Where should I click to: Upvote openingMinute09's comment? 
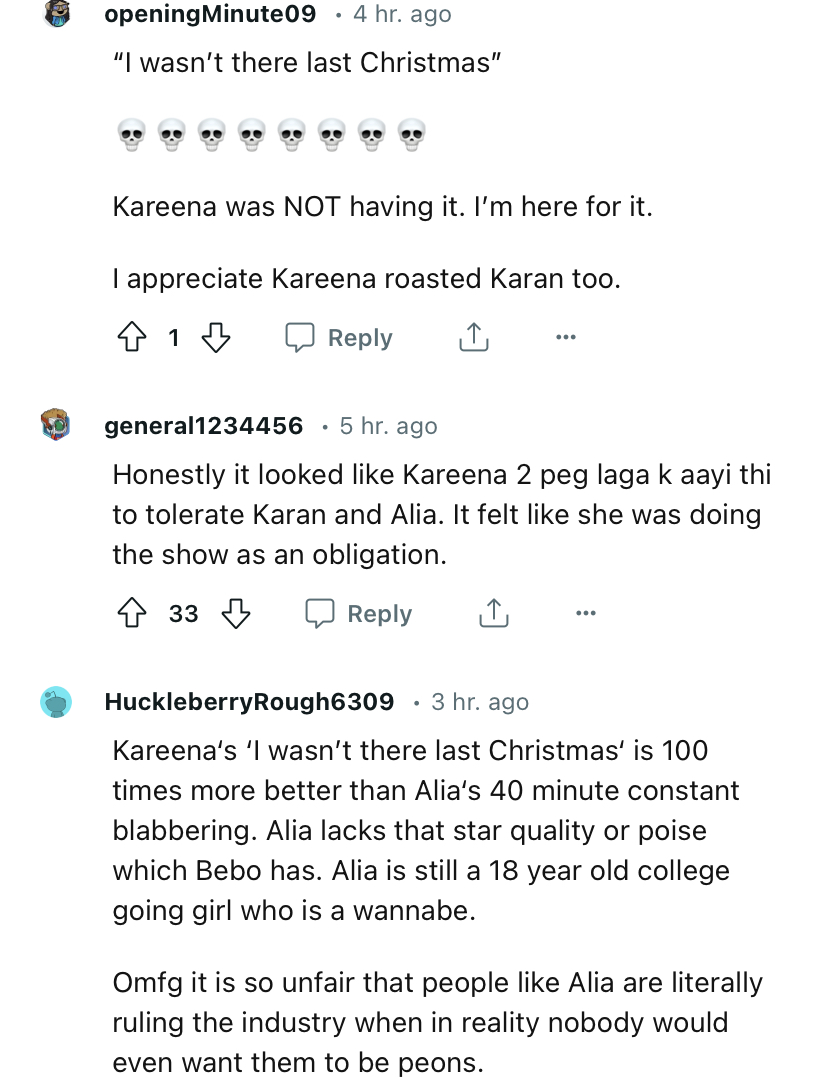(131, 338)
